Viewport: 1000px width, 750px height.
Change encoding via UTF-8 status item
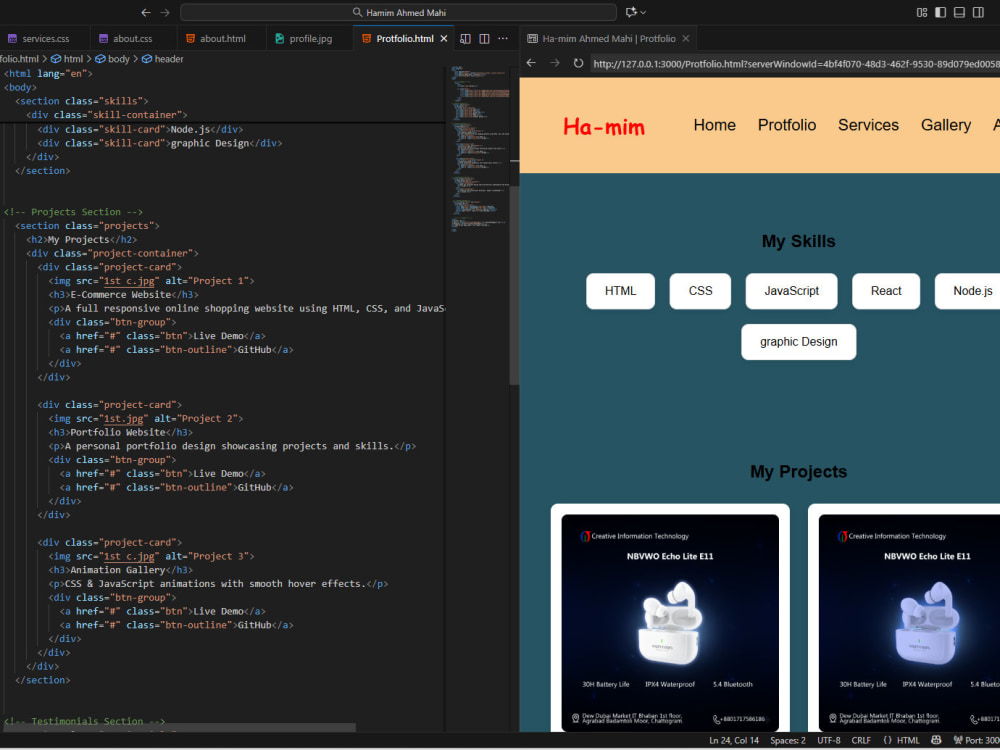point(828,740)
